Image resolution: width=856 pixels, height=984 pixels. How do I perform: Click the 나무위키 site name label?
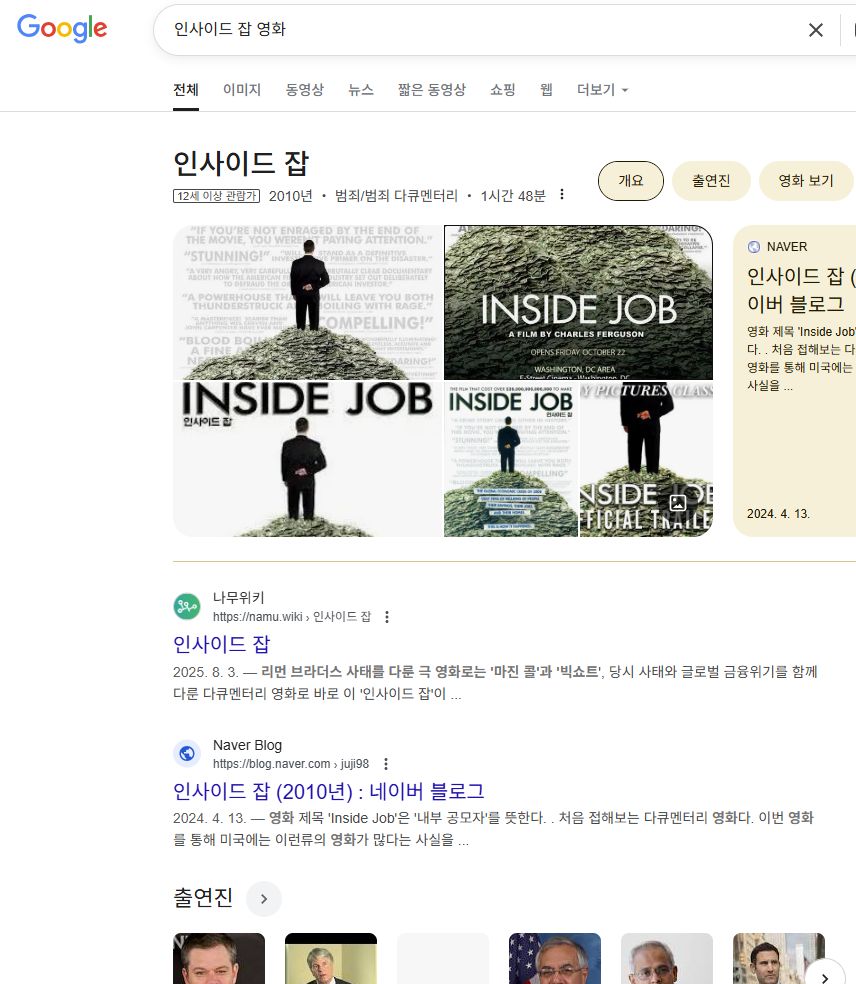click(238, 597)
